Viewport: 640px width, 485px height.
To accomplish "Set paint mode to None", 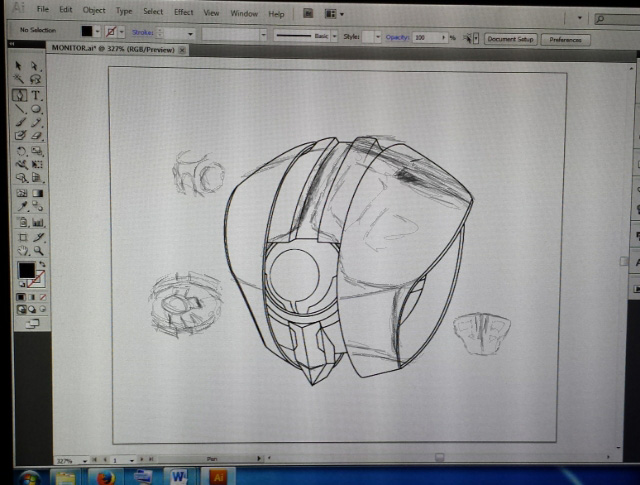I will pos(42,297).
